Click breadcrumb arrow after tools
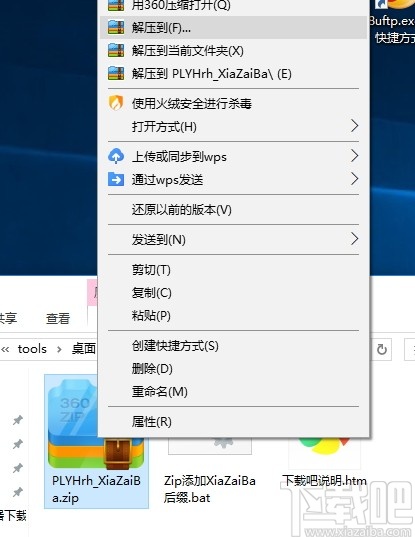The height and width of the screenshot is (537, 415). pyautogui.click(x=59, y=349)
